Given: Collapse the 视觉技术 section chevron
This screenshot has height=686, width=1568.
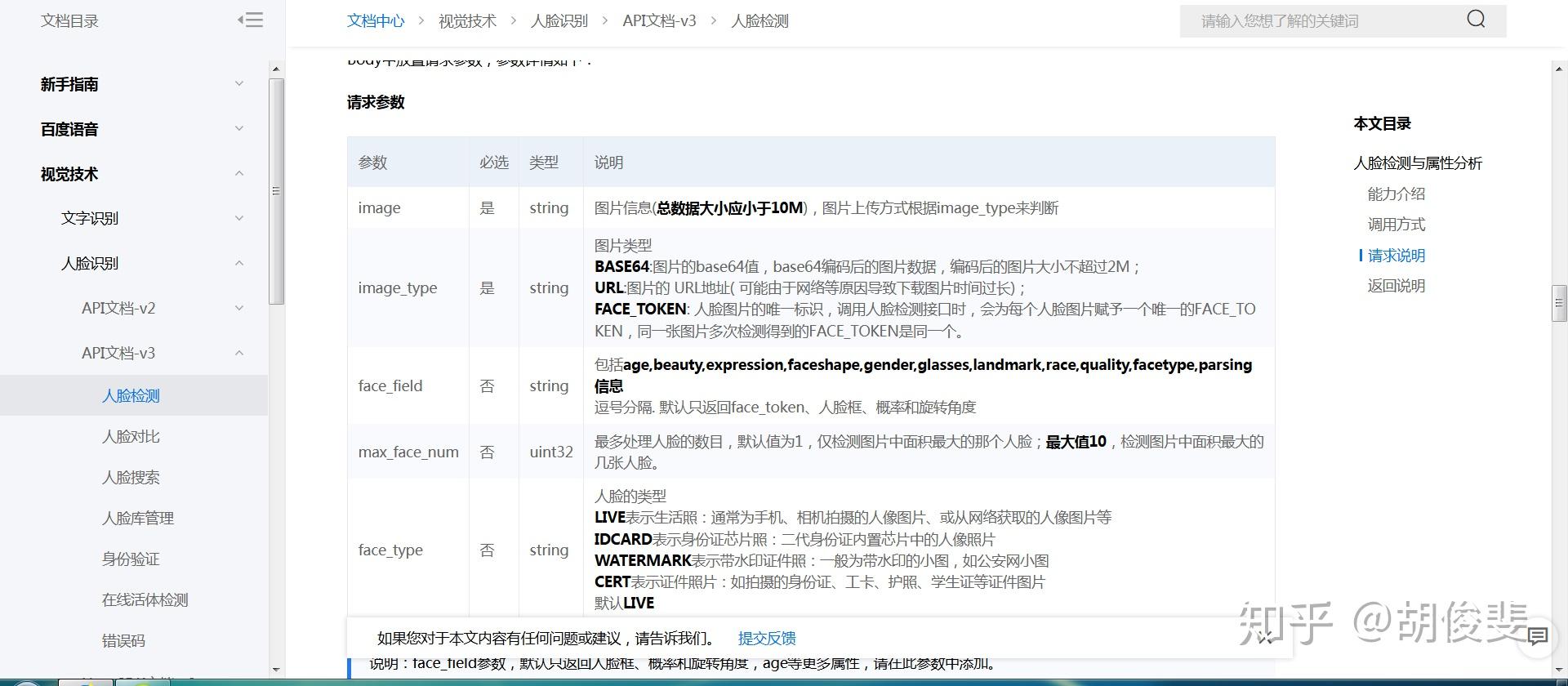Looking at the screenshot, I should (239, 173).
